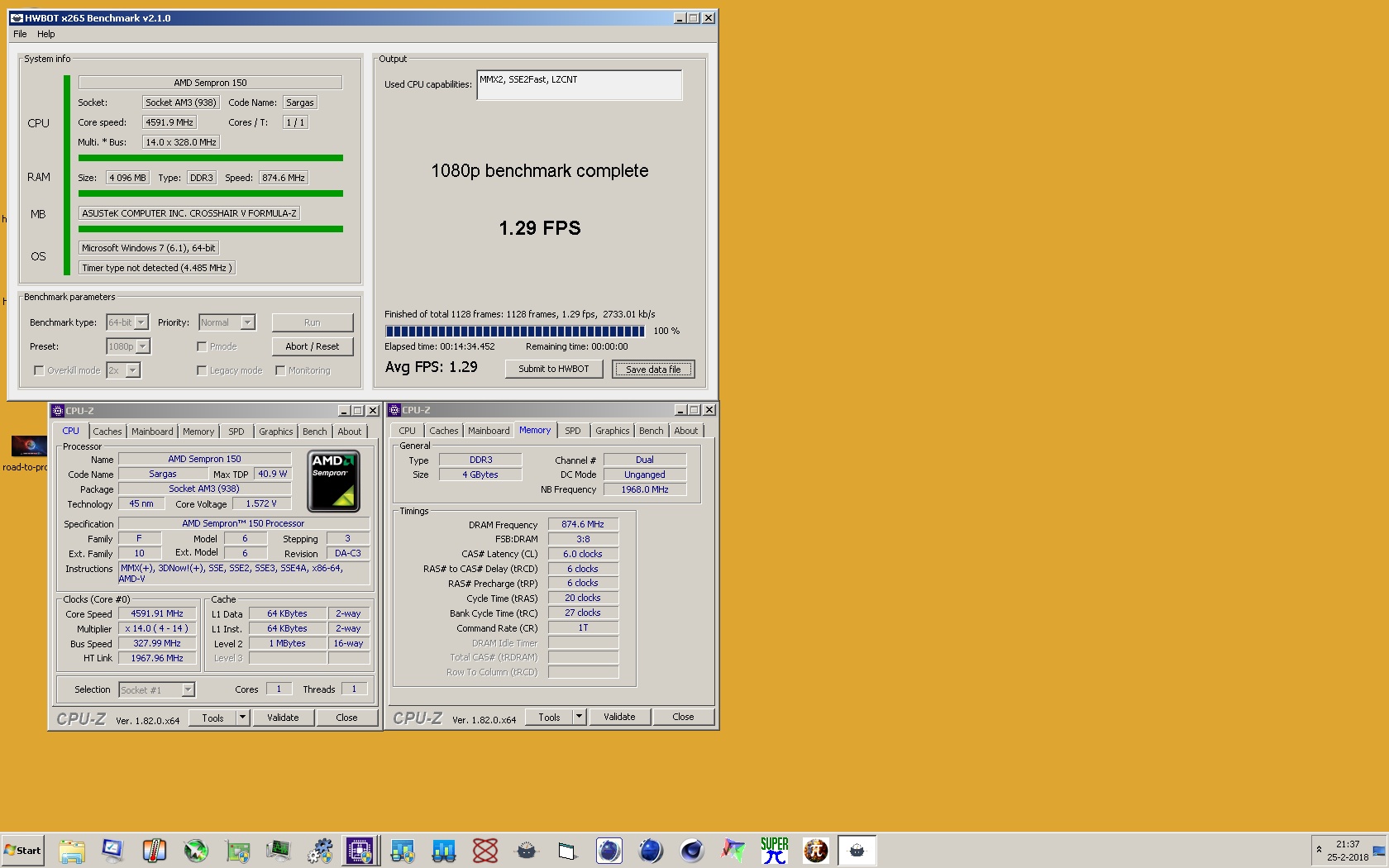Enable the Overkill mode checkbox
The width and height of the screenshot is (1389, 868).
point(39,370)
